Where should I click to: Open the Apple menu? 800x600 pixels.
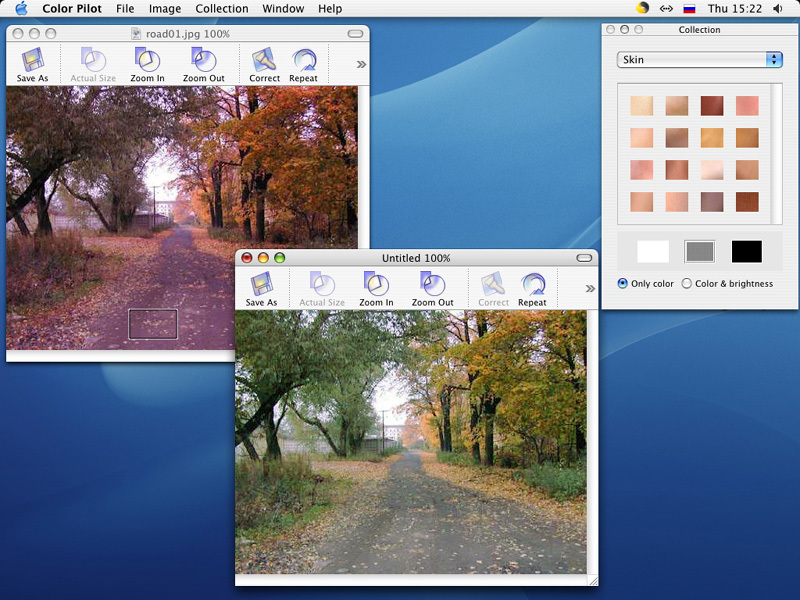click(x=21, y=8)
